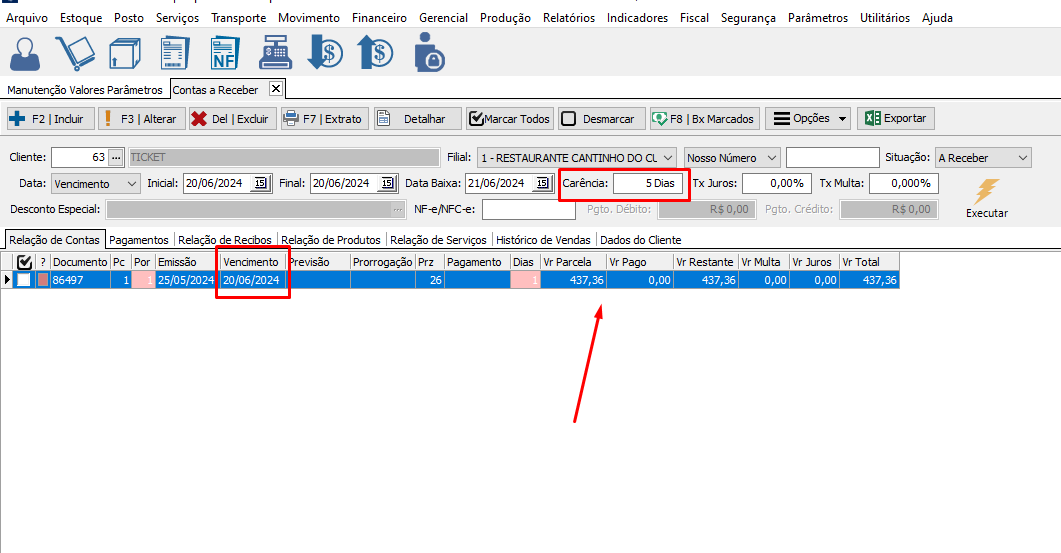The width and height of the screenshot is (1061, 553).
Task: Click the Marcar Todos checkbox button
Action: [509, 119]
